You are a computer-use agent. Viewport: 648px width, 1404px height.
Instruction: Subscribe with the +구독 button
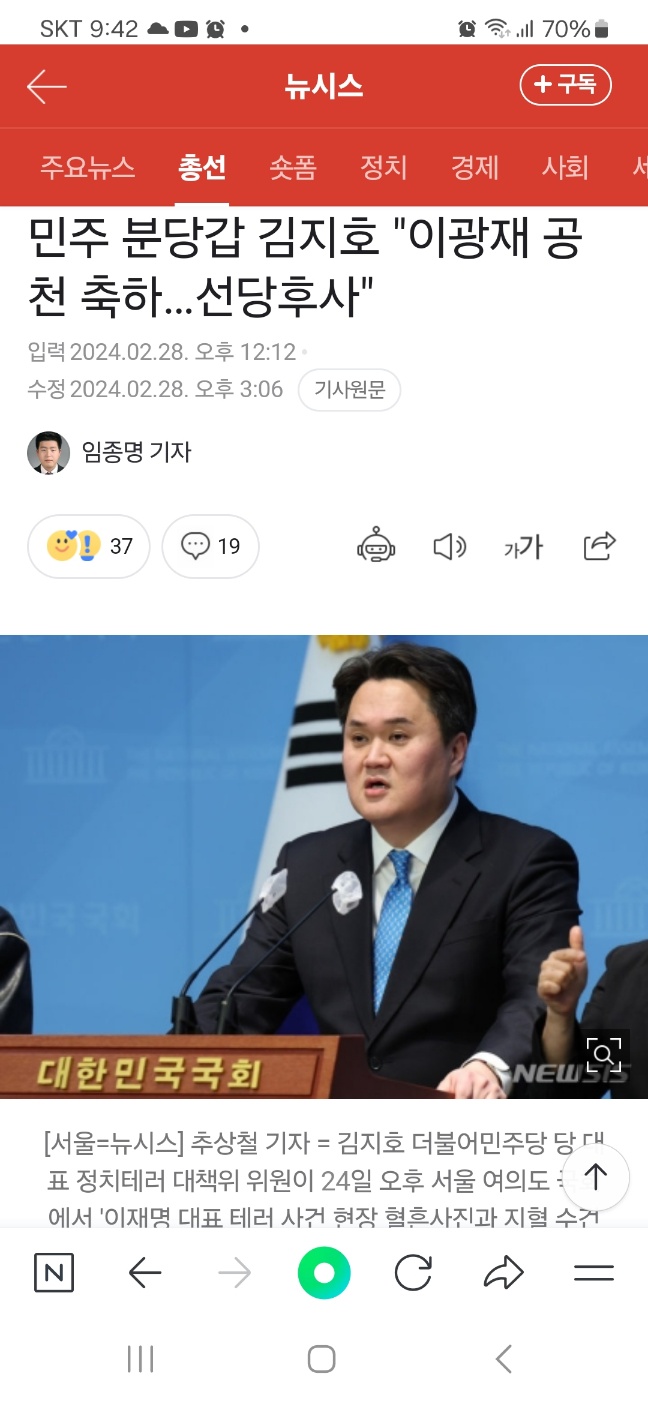click(x=565, y=85)
